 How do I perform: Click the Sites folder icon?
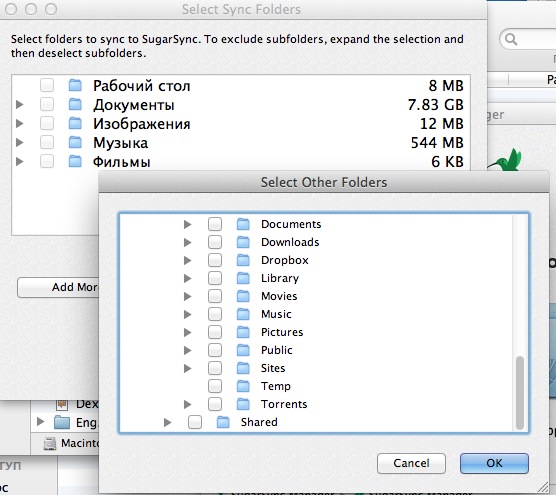click(243, 368)
